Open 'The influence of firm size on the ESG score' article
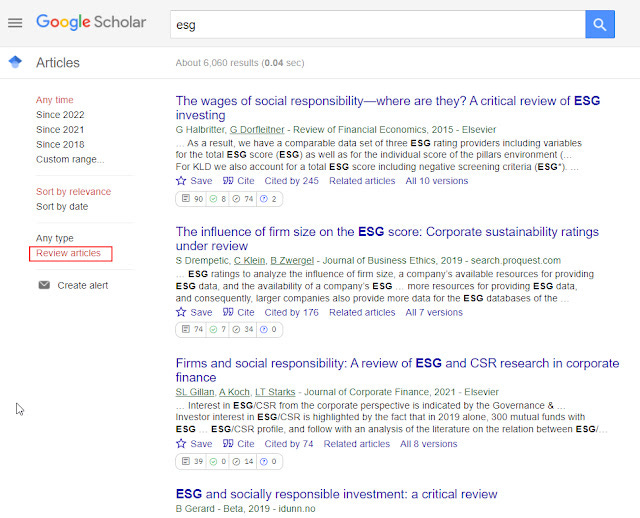640x518 pixels. [387, 239]
